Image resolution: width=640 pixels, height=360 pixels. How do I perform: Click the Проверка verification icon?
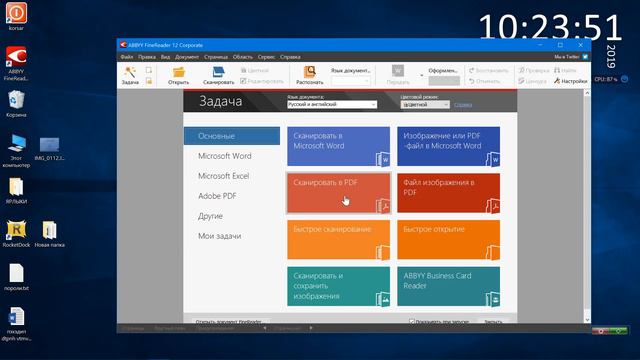pos(521,71)
